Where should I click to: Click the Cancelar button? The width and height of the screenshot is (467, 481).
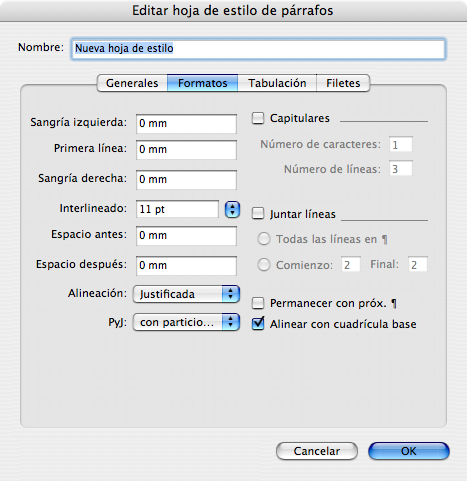pos(317,451)
